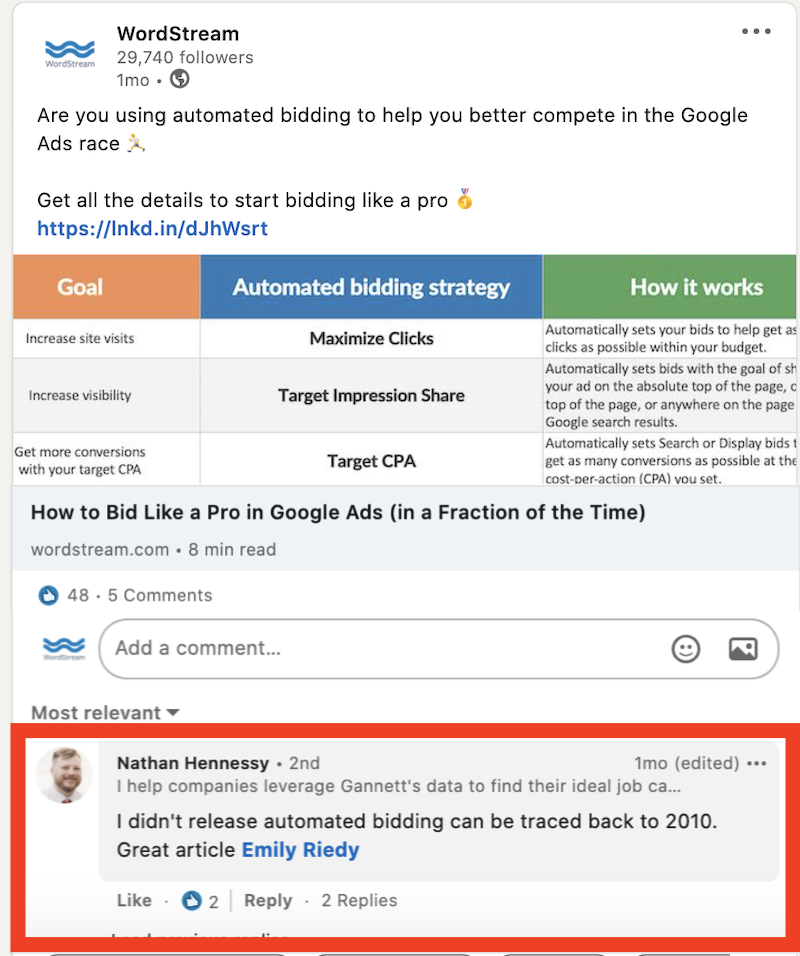This screenshot has height=956, width=800.
Task: Click the WordStream logo beside the post
Action: (x=70, y=54)
